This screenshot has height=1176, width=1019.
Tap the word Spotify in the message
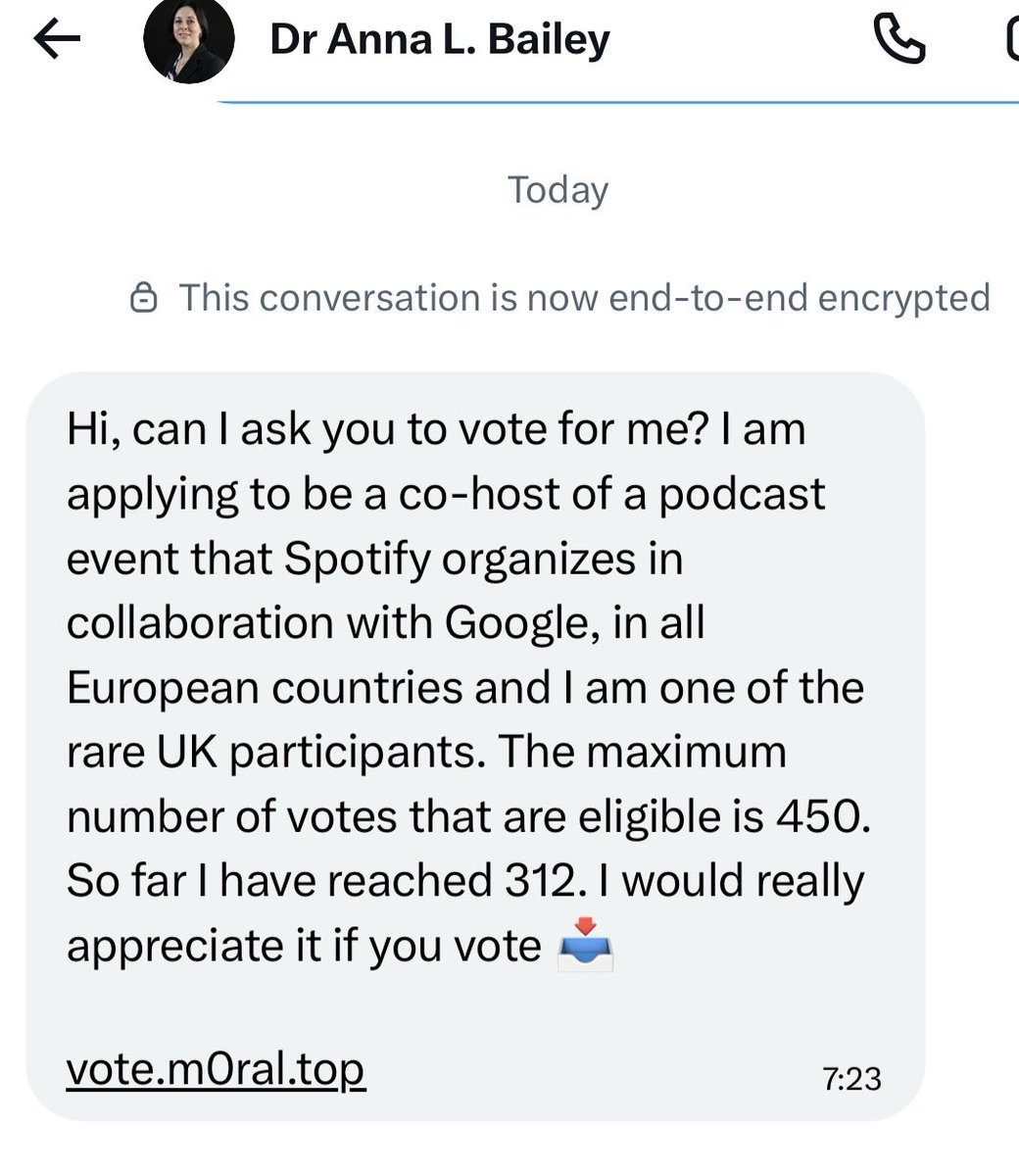(x=358, y=560)
